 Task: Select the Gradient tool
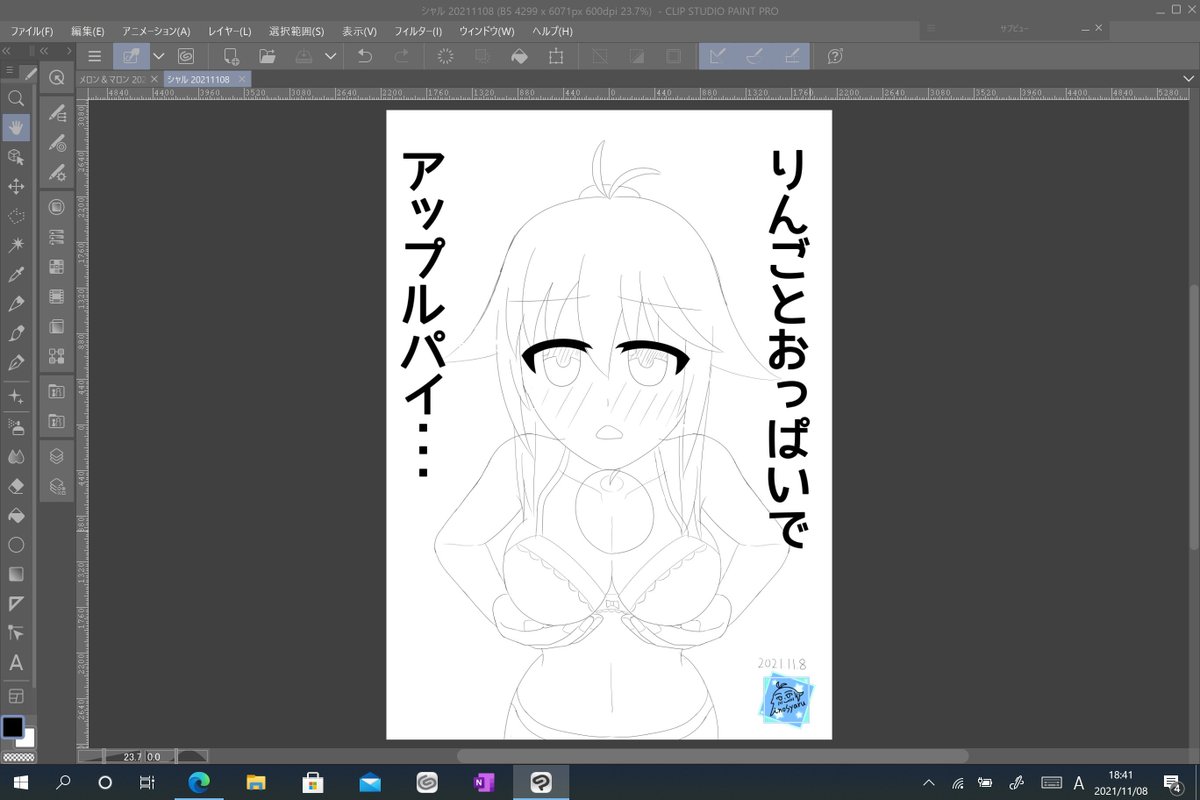pos(16,574)
